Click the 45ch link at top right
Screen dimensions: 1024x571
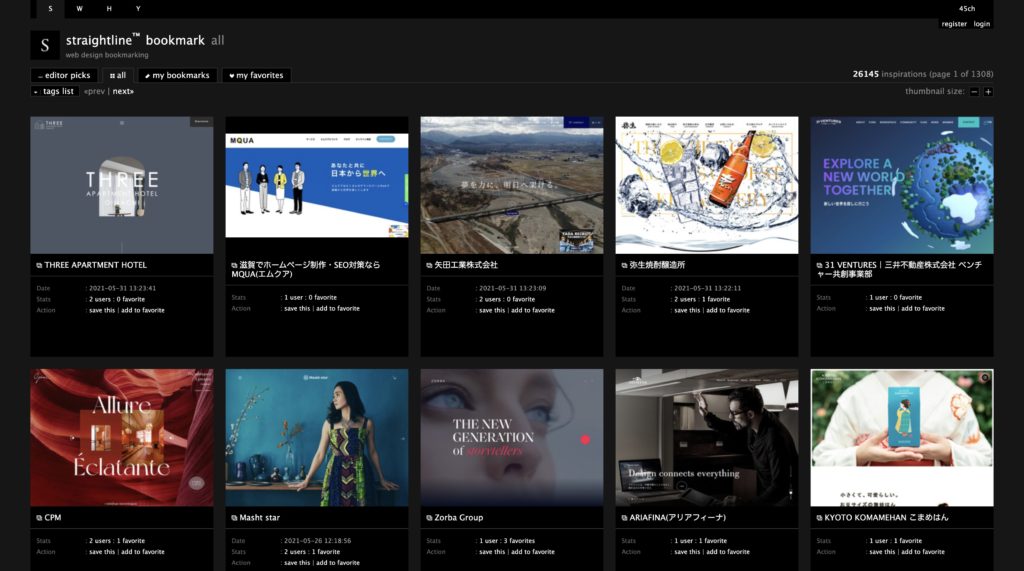click(967, 8)
